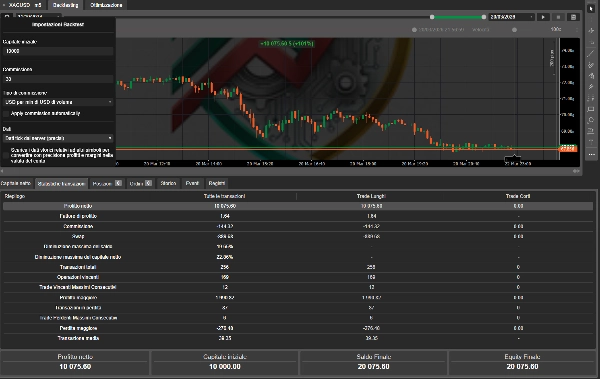Select the text tool in right toolbar
Image resolution: width=600 pixels, height=379 pixels.
pos(591,142)
